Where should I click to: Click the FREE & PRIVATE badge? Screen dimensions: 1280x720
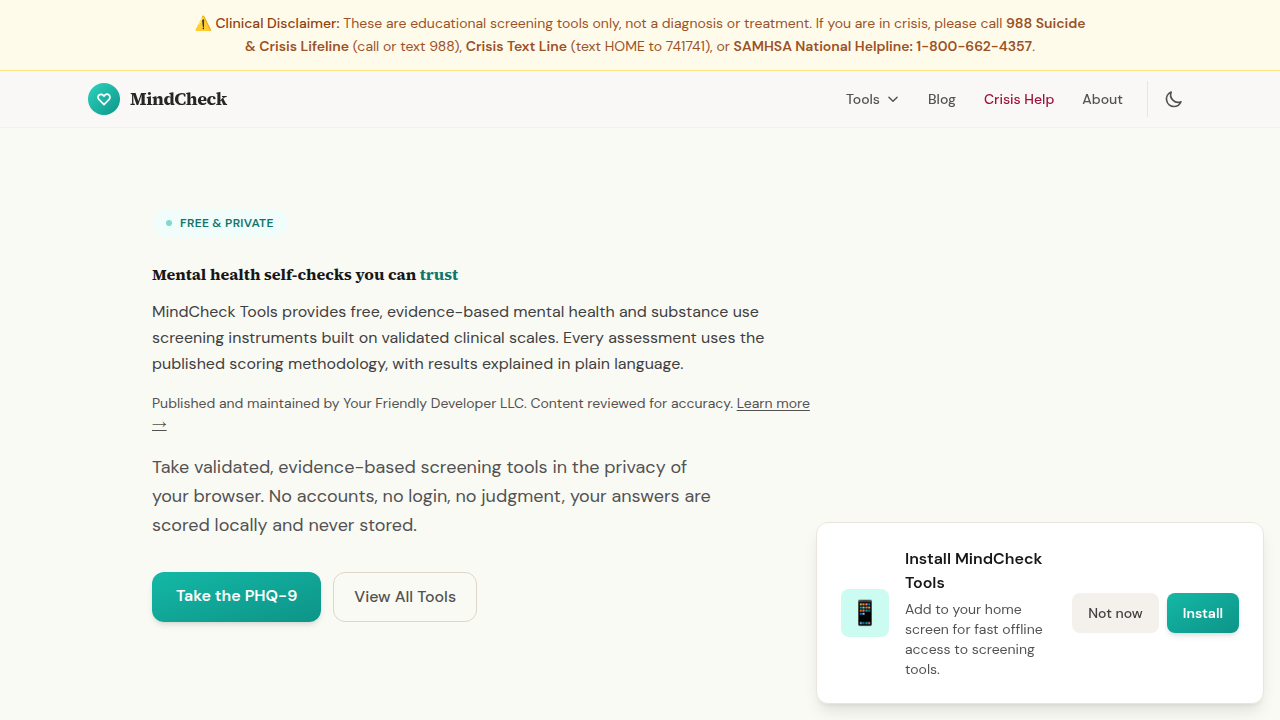pyautogui.click(x=220, y=223)
